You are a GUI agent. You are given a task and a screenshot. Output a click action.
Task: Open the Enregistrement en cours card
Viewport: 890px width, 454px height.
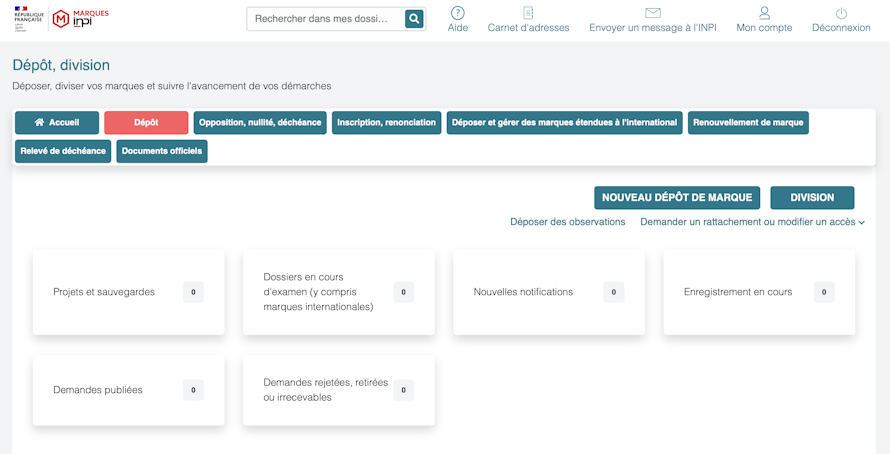(759, 292)
